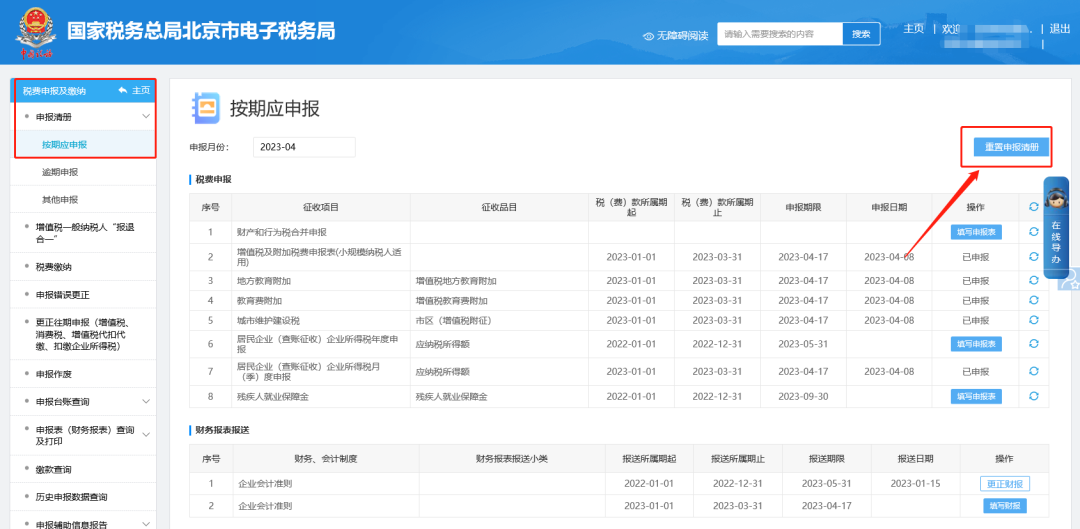Refresh row 2 增值税及附加税费申报表
Screen dimensions: 1080x529
coord(1033,256)
